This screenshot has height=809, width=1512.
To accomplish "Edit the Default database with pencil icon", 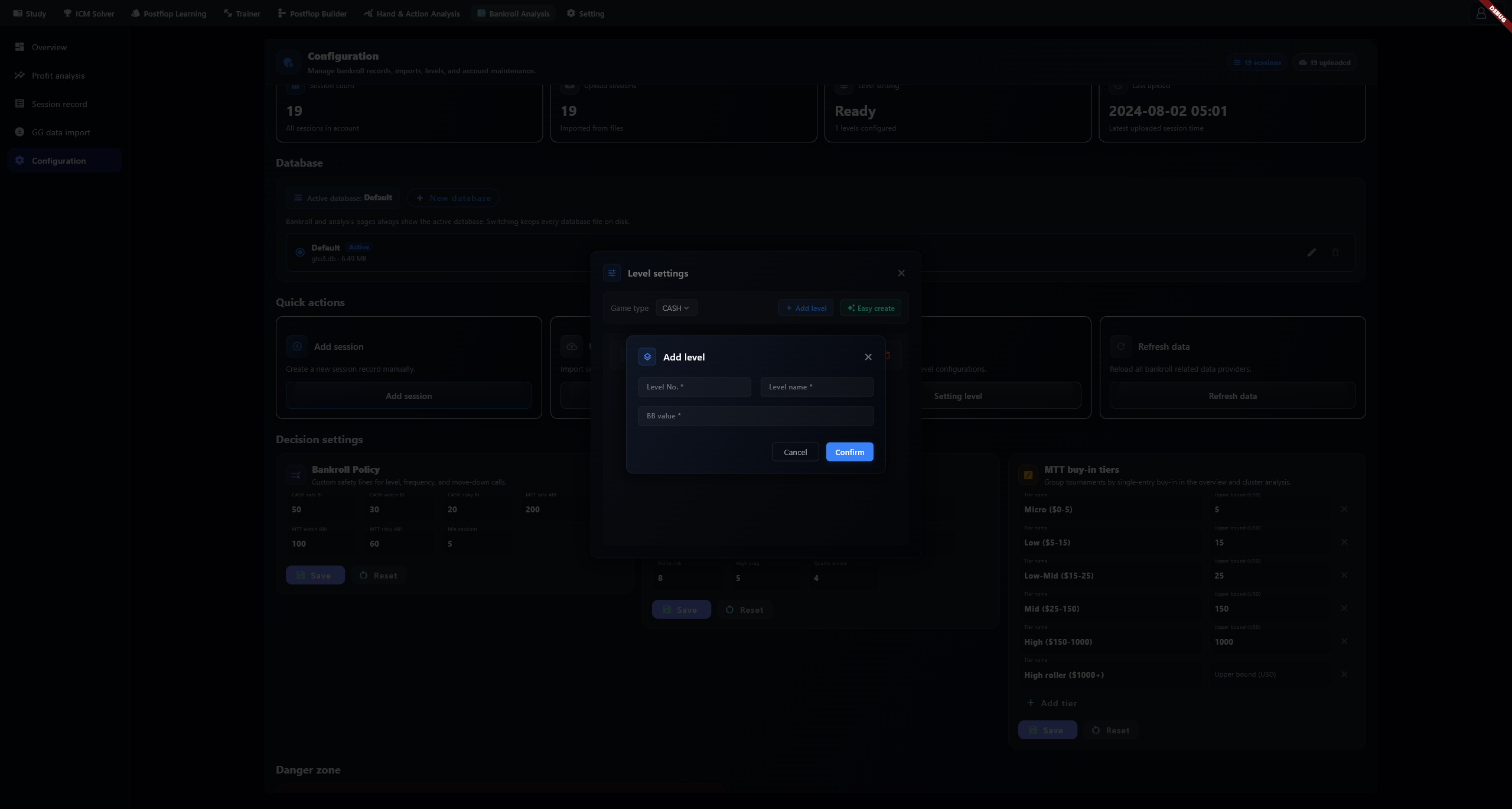I will pyautogui.click(x=1312, y=252).
